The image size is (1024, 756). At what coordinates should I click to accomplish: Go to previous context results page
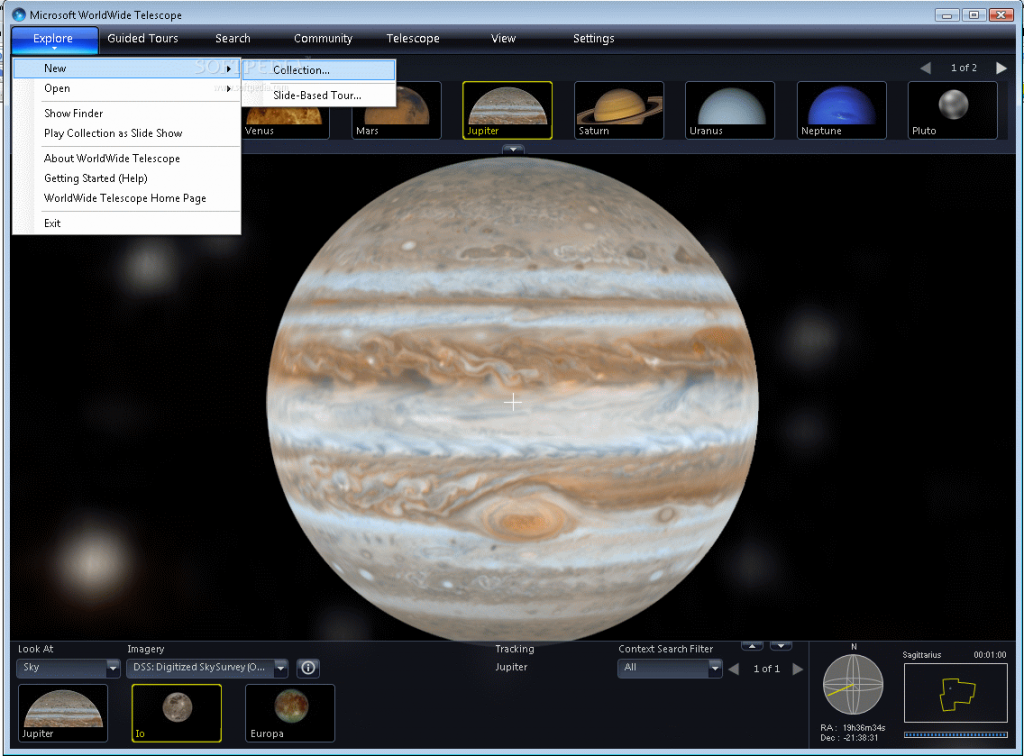tap(734, 669)
